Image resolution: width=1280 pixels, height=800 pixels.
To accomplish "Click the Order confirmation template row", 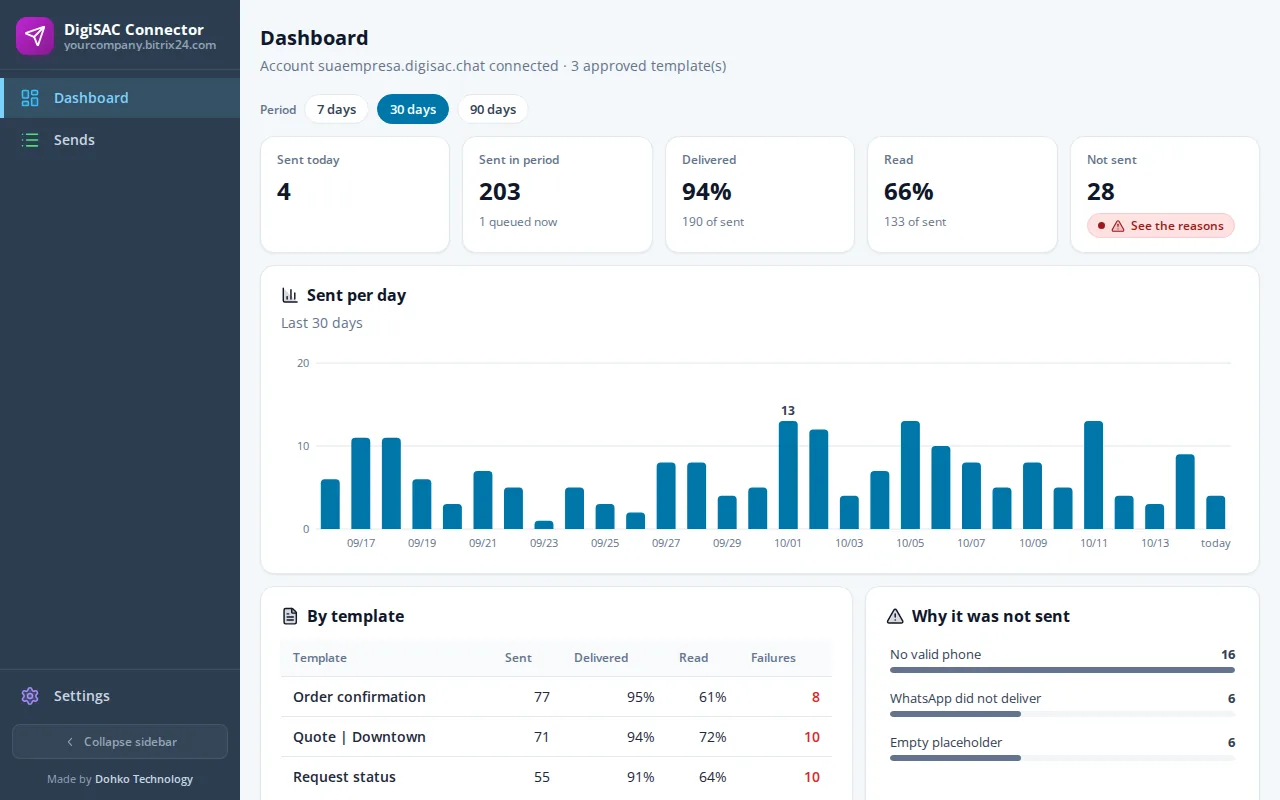I will 556,697.
